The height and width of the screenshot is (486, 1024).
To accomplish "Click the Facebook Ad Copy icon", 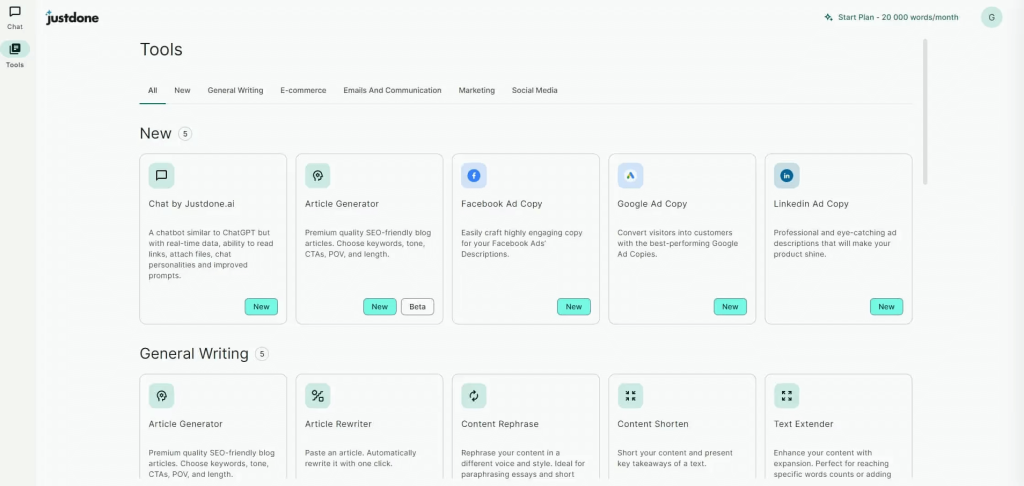I will pyautogui.click(x=474, y=176).
